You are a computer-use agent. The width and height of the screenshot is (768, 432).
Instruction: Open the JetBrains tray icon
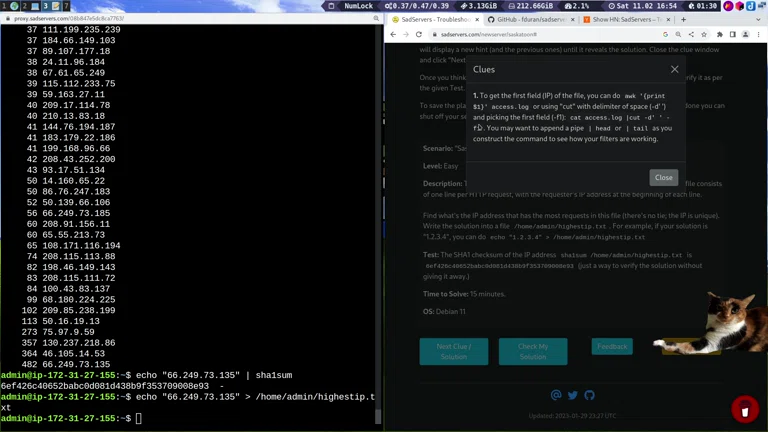[x=740, y=6]
